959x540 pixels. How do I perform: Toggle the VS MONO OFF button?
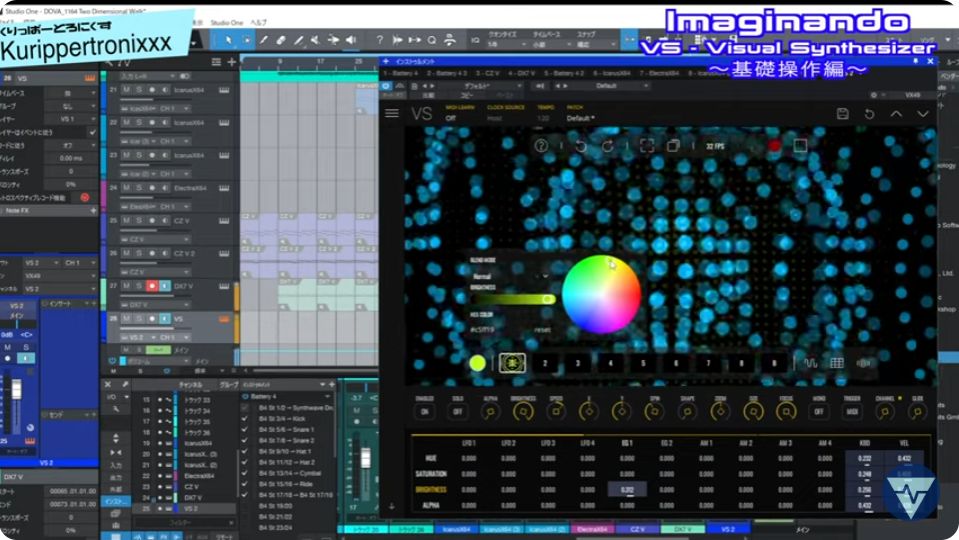[x=819, y=412]
